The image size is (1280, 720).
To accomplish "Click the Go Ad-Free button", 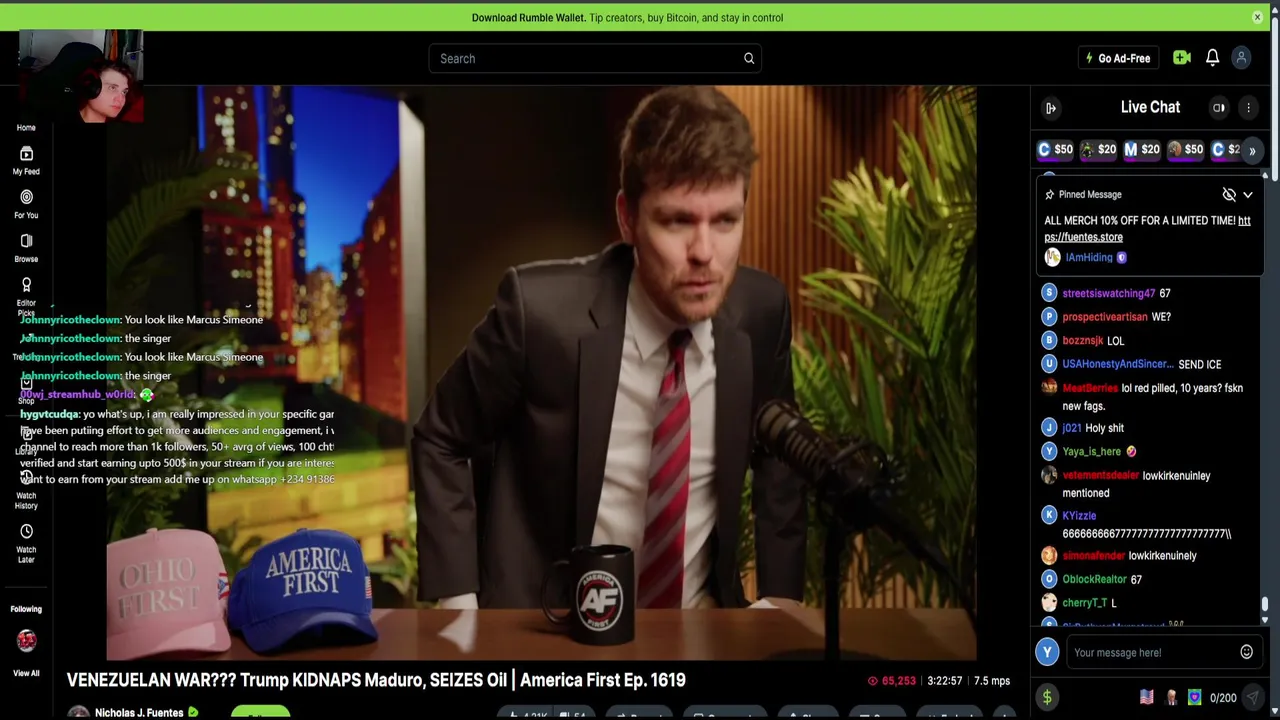I will (1118, 58).
